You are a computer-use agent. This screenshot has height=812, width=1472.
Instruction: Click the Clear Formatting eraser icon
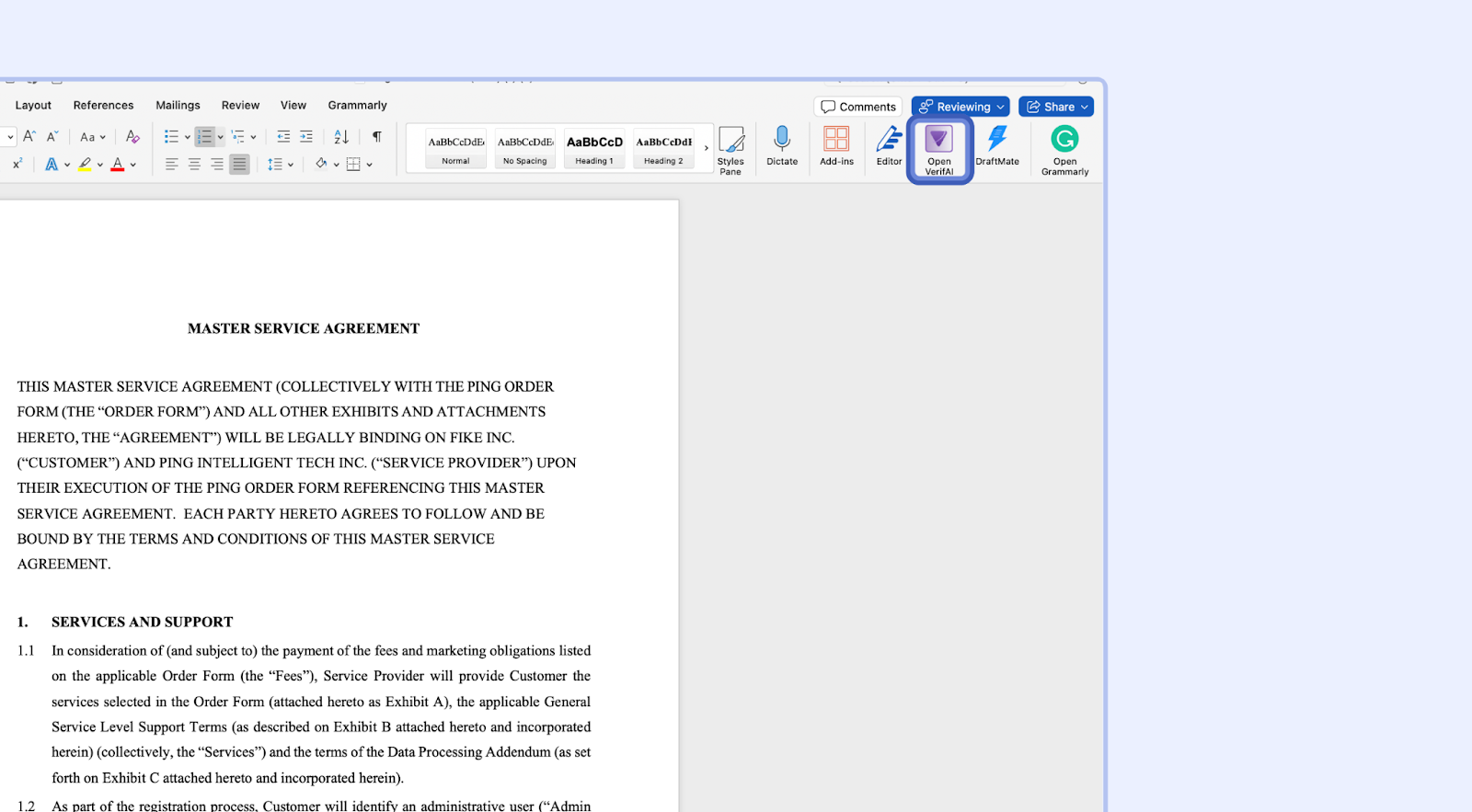(x=132, y=137)
